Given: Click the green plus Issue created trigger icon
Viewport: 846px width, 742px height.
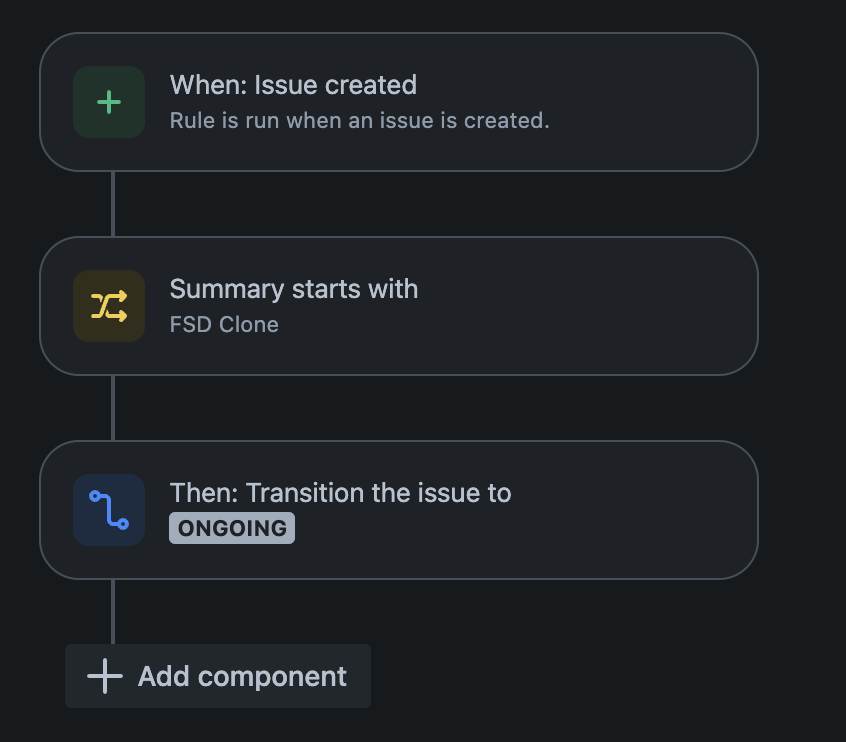Looking at the screenshot, I should pos(109,102).
